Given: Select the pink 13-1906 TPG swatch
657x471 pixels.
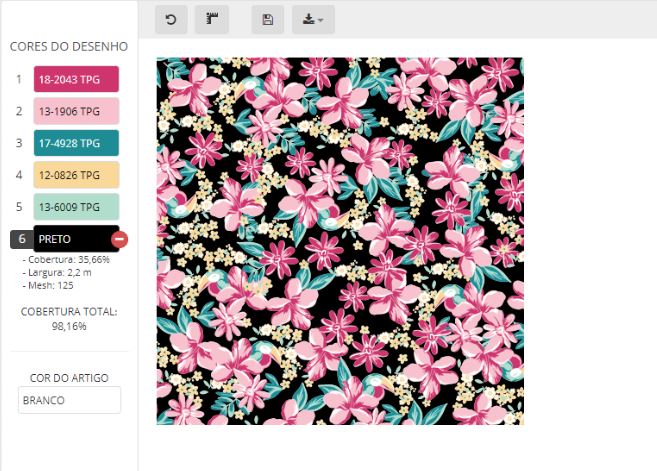Looking at the screenshot, I should point(76,111).
